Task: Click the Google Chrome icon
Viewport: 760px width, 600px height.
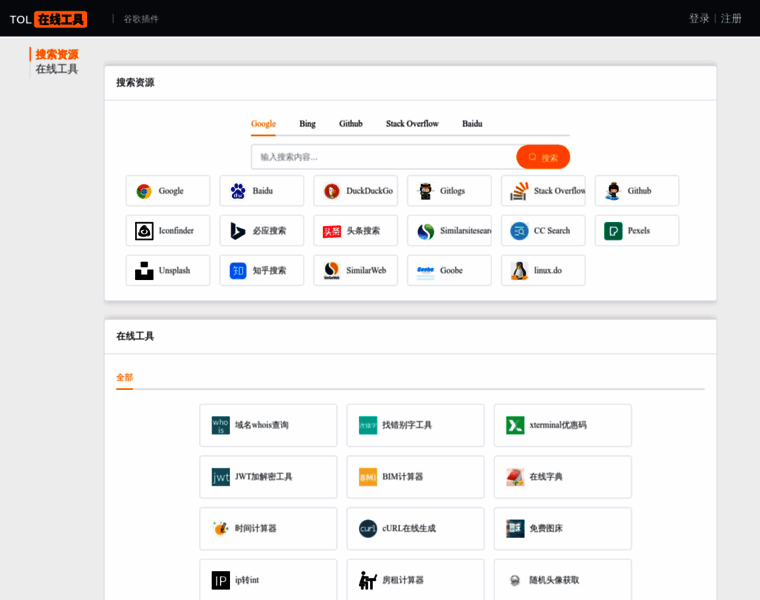Action: point(144,191)
